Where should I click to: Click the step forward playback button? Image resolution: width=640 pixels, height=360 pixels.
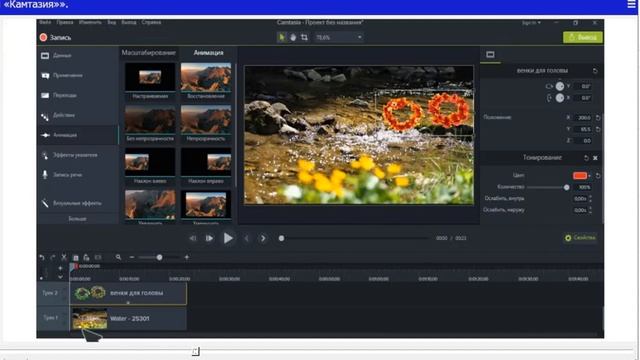coord(209,238)
